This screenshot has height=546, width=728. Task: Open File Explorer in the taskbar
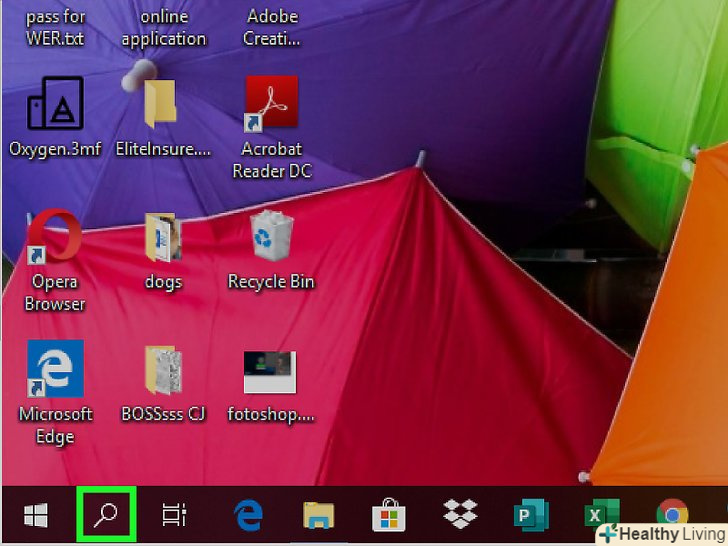point(318,515)
